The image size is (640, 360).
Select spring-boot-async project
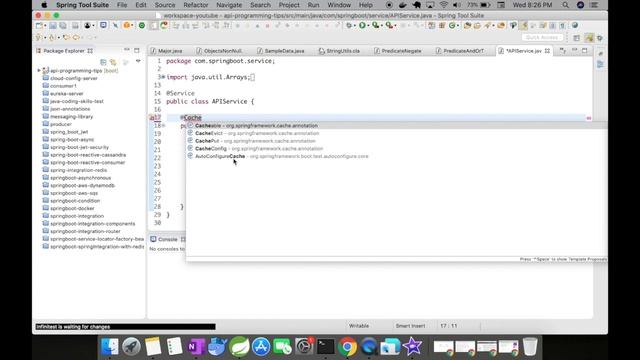pos(72,140)
